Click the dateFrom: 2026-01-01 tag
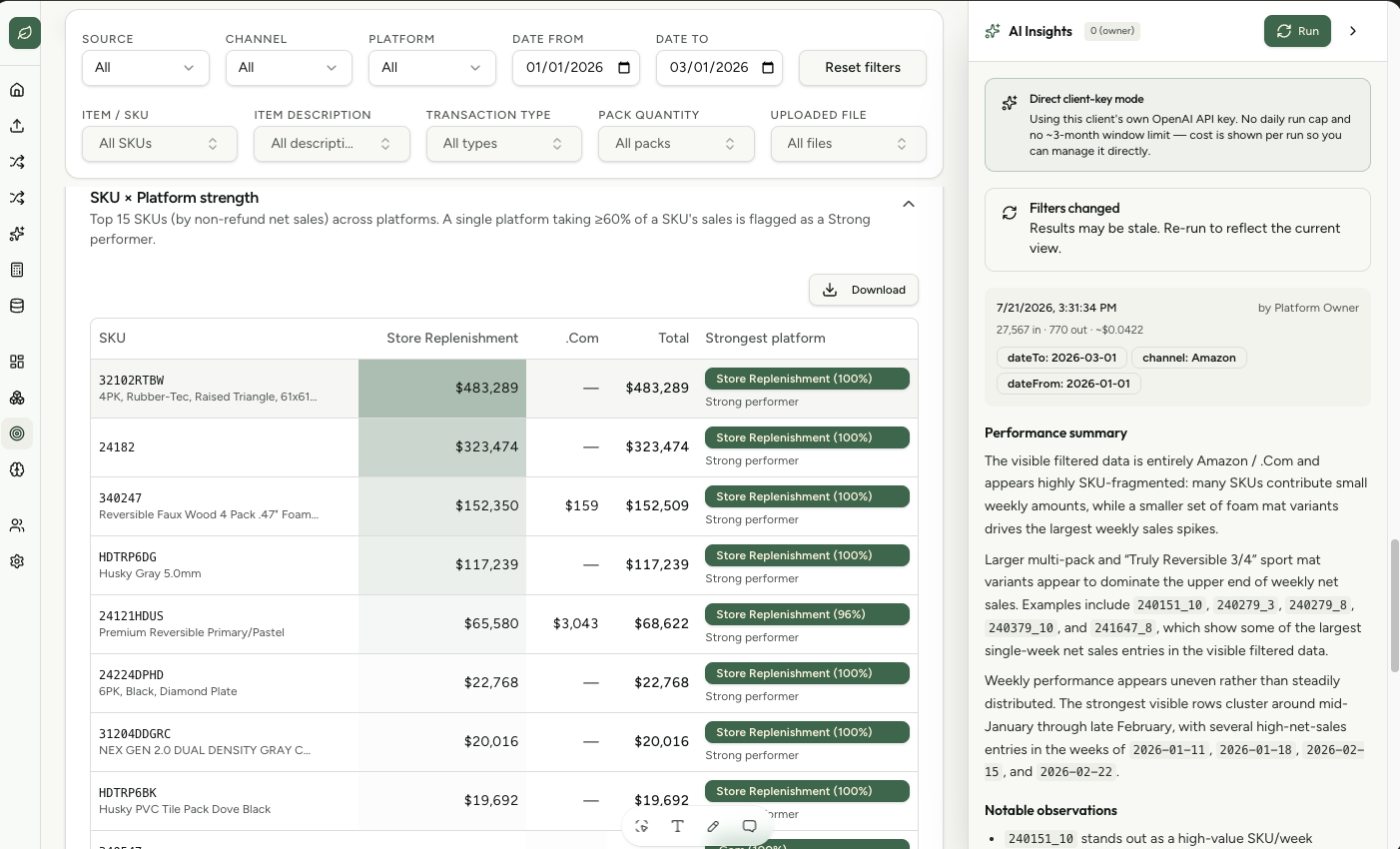The height and width of the screenshot is (849, 1400). point(1068,384)
